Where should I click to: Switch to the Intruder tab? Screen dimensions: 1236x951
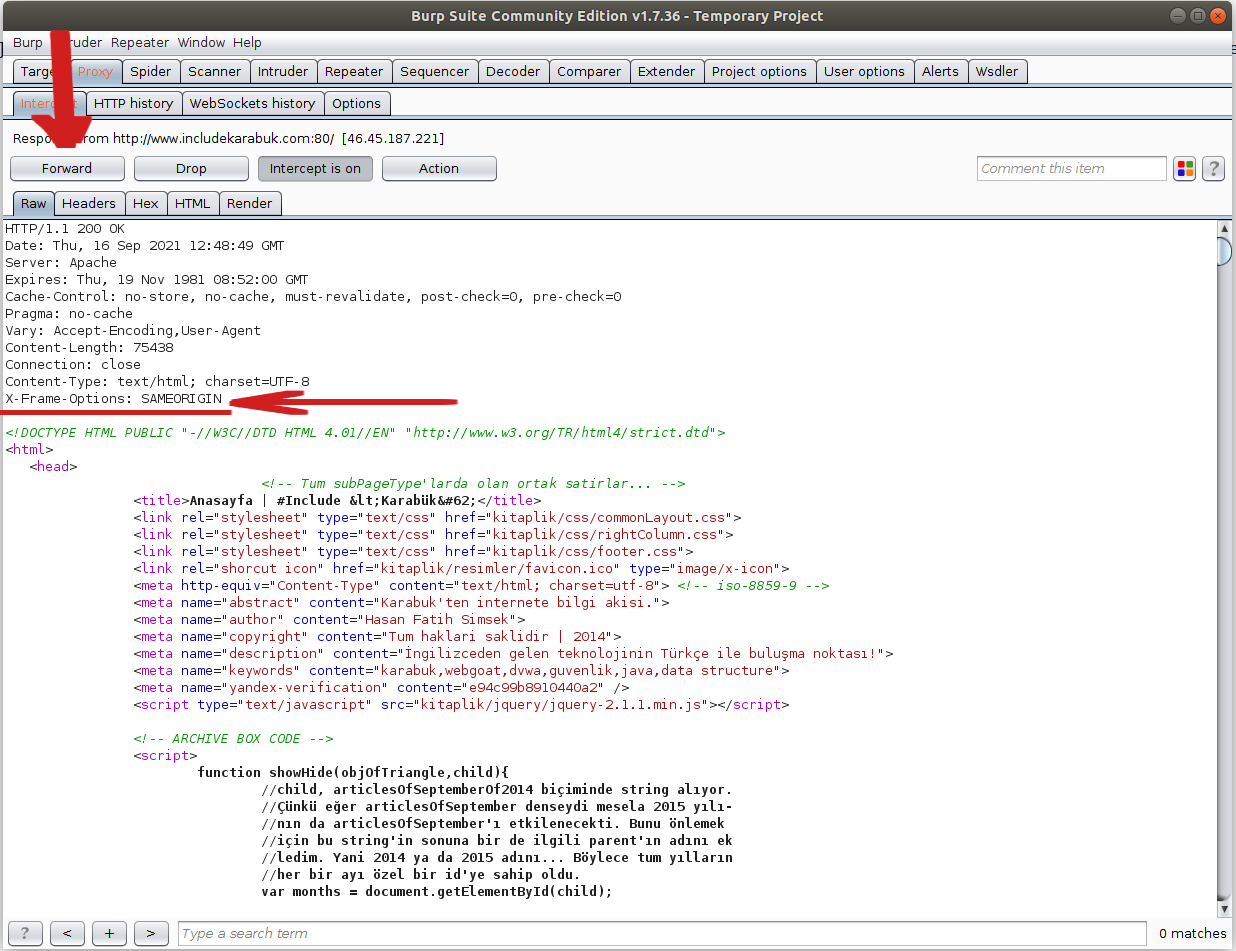coord(283,72)
